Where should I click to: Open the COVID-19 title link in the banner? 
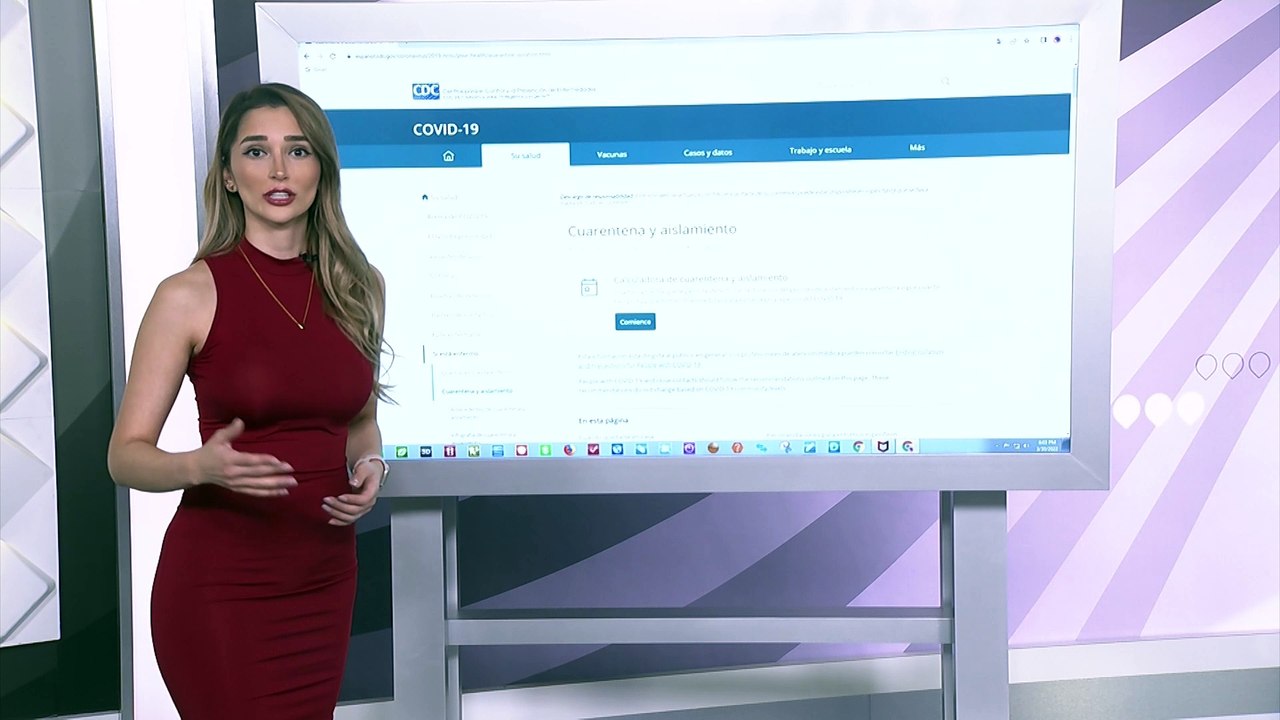(x=446, y=129)
